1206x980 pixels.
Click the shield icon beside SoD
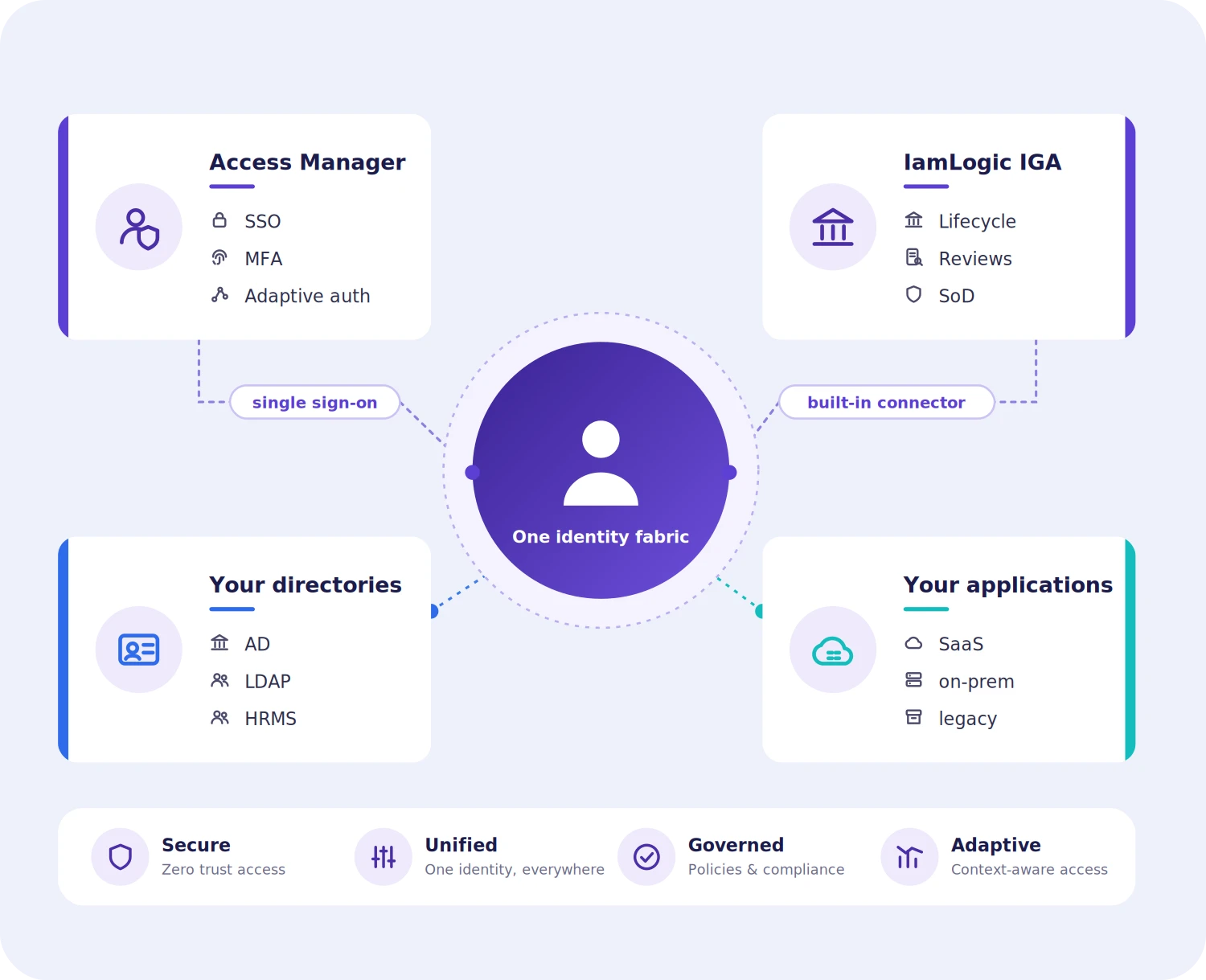pyautogui.click(x=913, y=294)
